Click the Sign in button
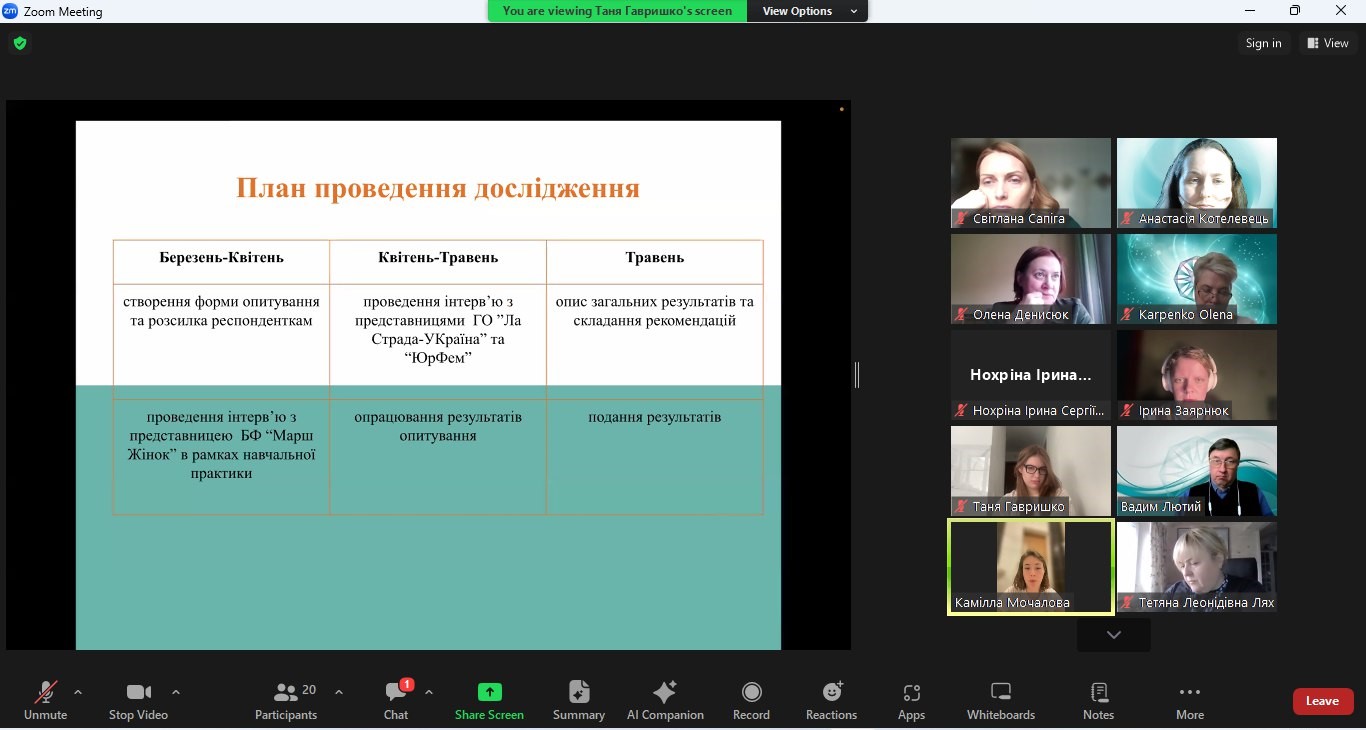This screenshot has width=1366, height=730. (1263, 43)
